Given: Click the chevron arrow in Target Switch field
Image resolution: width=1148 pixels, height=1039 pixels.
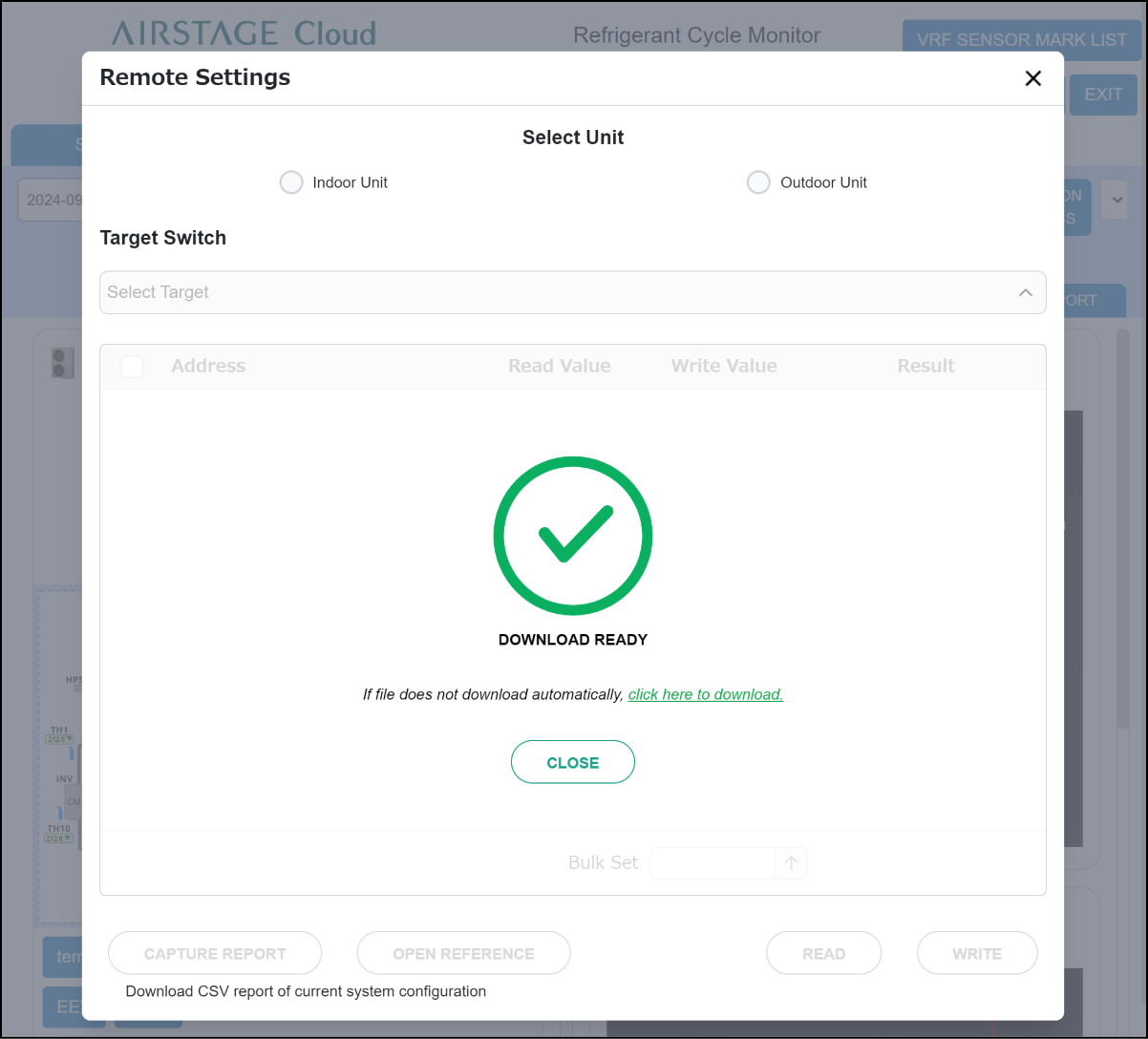Looking at the screenshot, I should tap(1025, 292).
